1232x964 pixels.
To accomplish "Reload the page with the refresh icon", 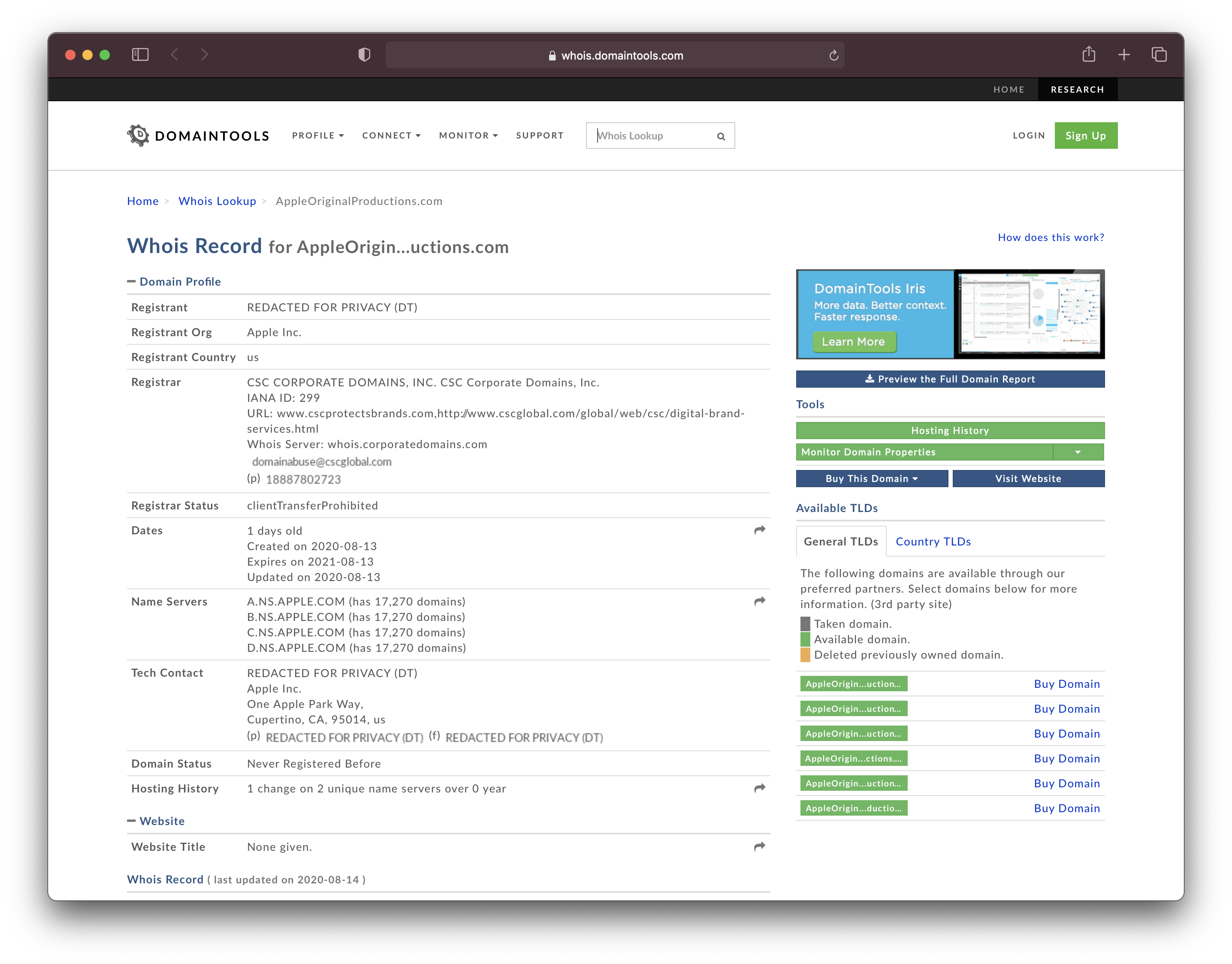I will (833, 55).
